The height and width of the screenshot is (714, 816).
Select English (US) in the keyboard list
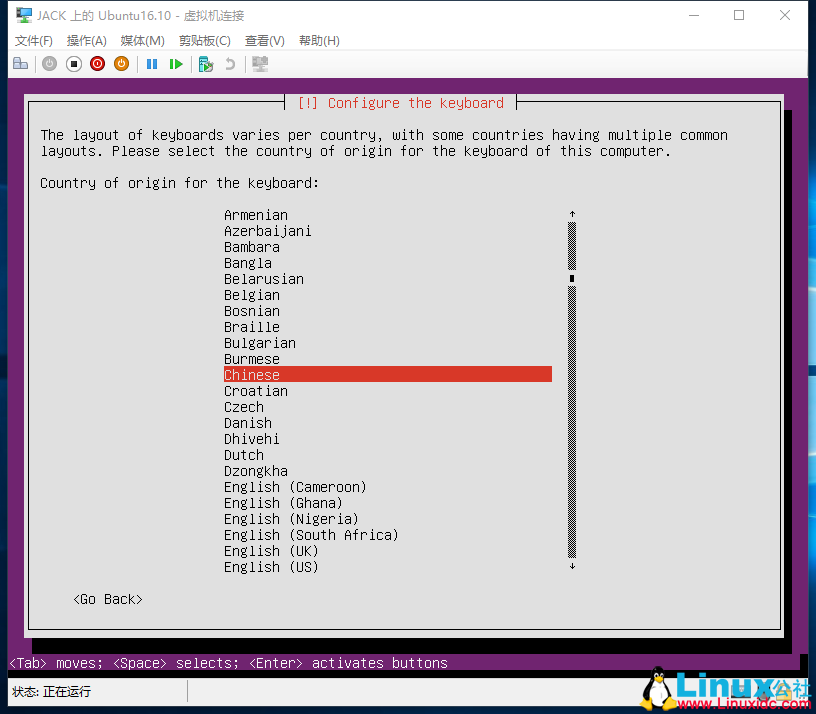coord(271,567)
